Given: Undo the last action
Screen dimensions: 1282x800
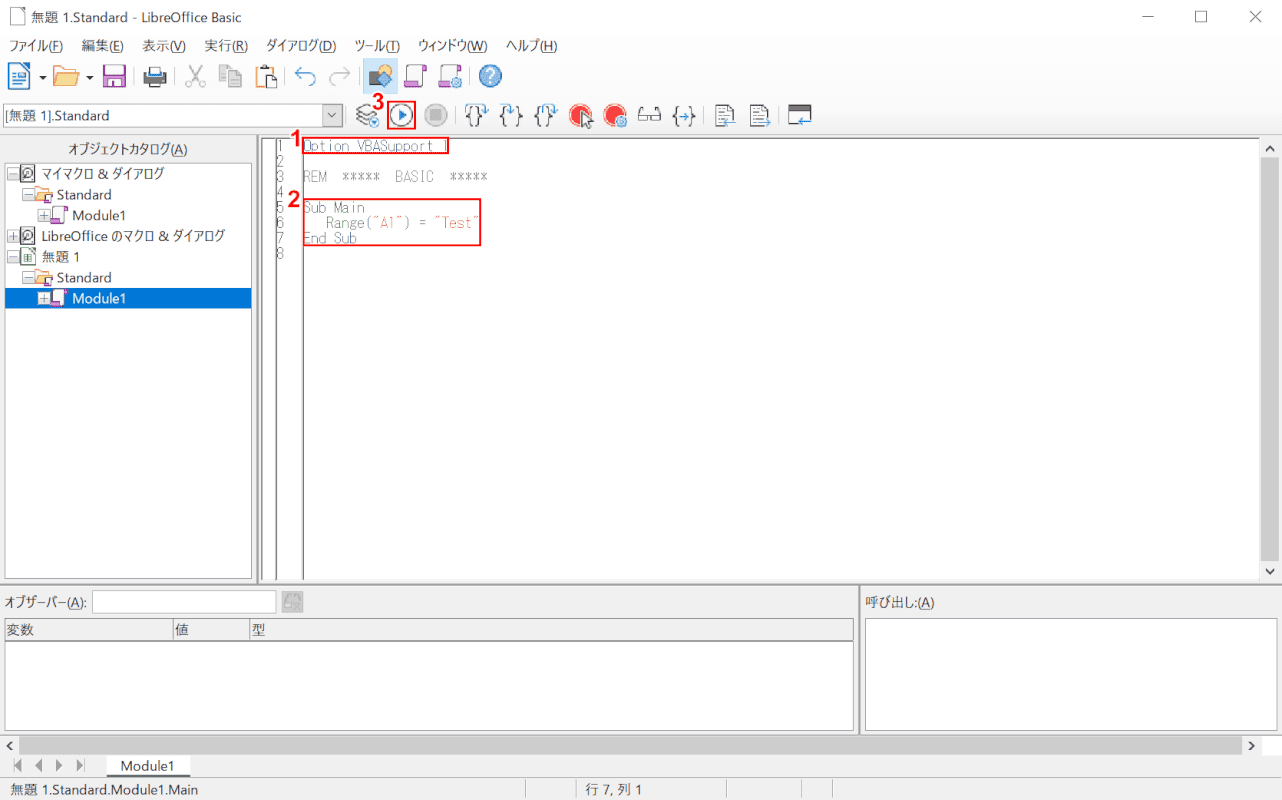Looking at the screenshot, I should tap(306, 76).
